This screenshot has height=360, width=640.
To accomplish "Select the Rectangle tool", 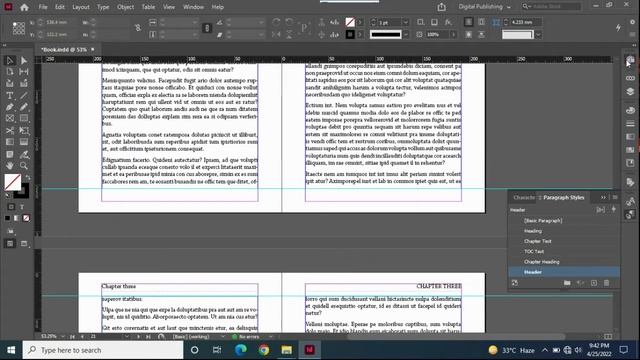I will click(x=24, y=118).
